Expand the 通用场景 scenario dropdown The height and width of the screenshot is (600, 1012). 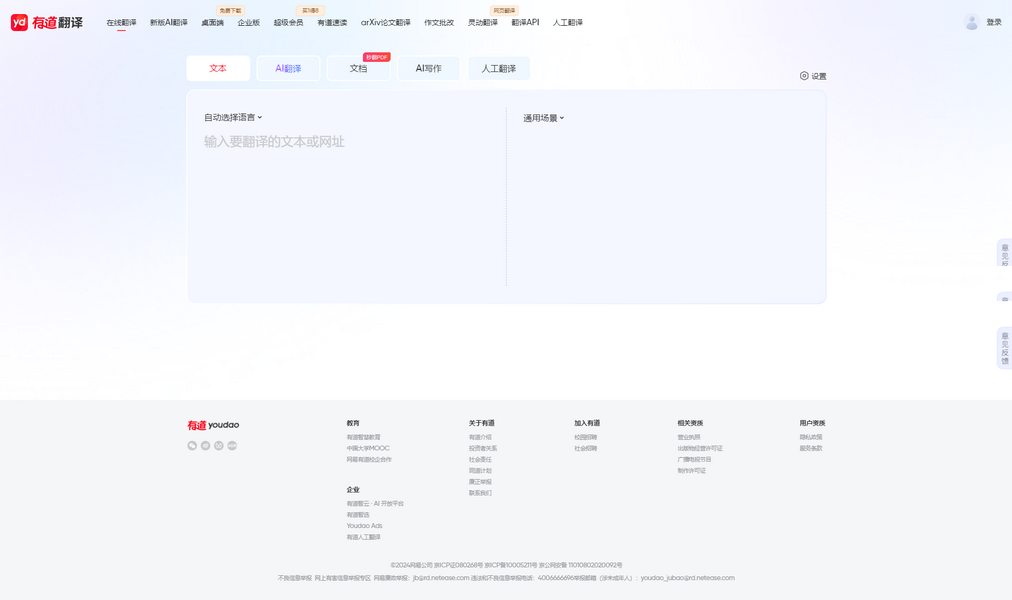coord(543,118)
